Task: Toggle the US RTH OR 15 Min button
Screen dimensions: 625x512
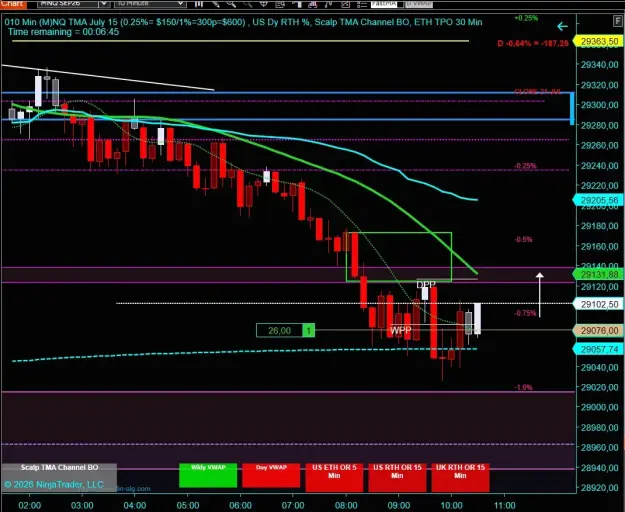Action: pos(397,477)
